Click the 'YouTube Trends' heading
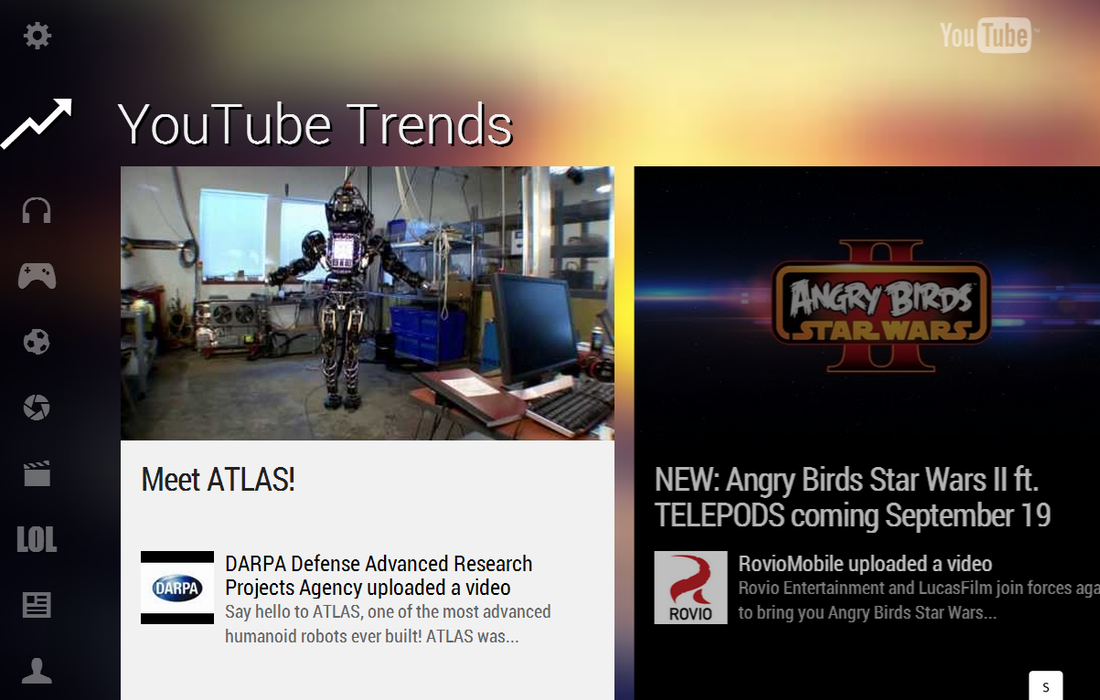This screenshot has height=700, width=1100. click(x=315, y=124)
